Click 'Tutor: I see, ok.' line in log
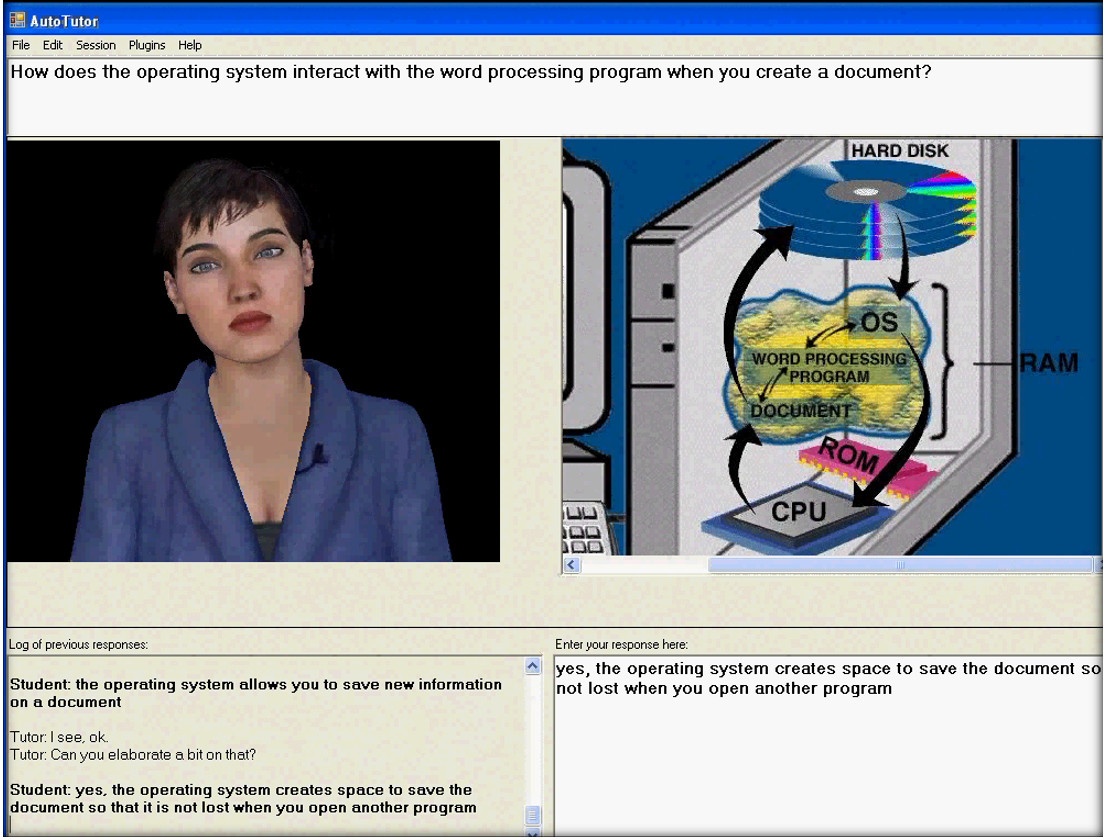The height and width of the screenshot is (840, 1107). coord(59,737)
